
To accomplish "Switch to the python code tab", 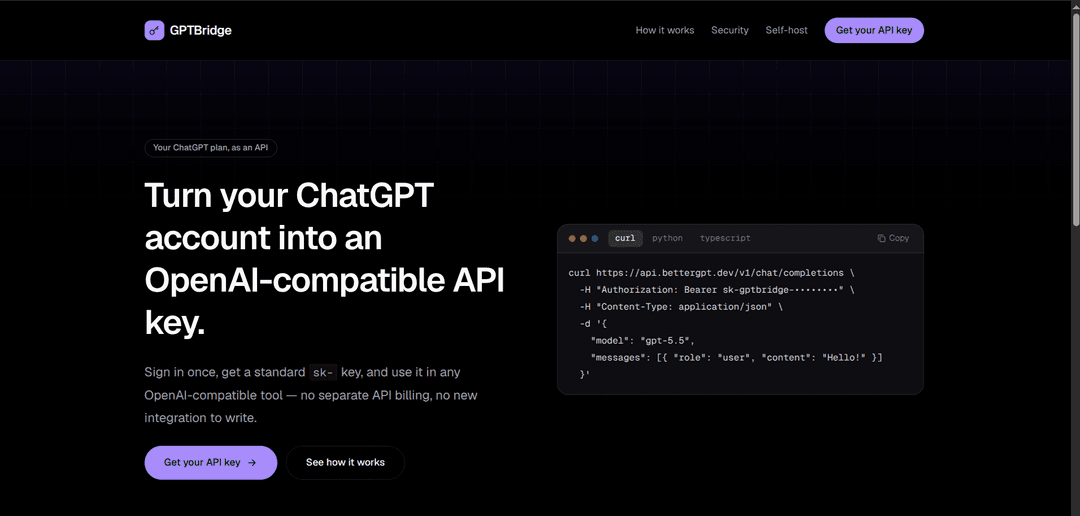I will (667, 238).
